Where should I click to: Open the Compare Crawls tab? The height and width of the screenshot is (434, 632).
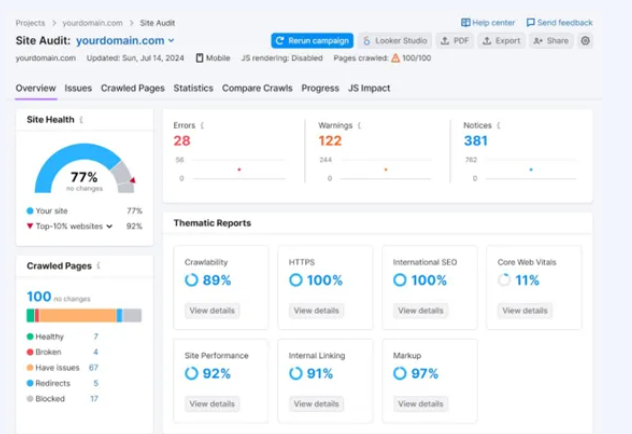pos(257,88)
